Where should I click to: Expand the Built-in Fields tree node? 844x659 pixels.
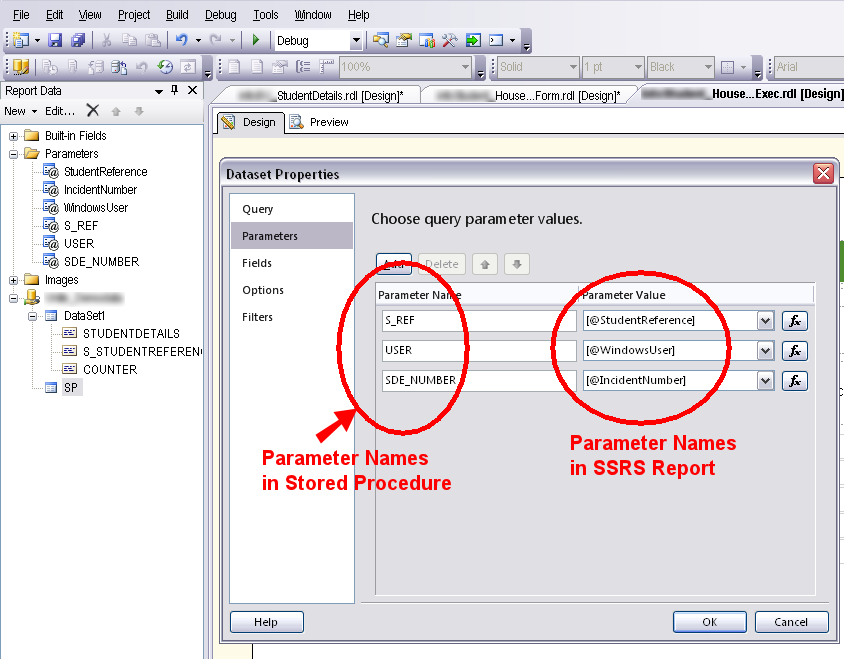tap(14, 136)
